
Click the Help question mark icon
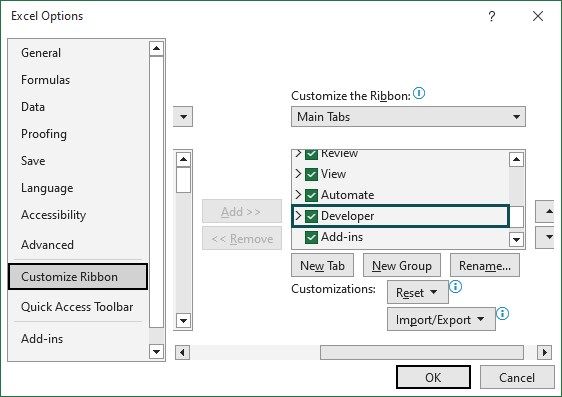click(x=492, y=16)
